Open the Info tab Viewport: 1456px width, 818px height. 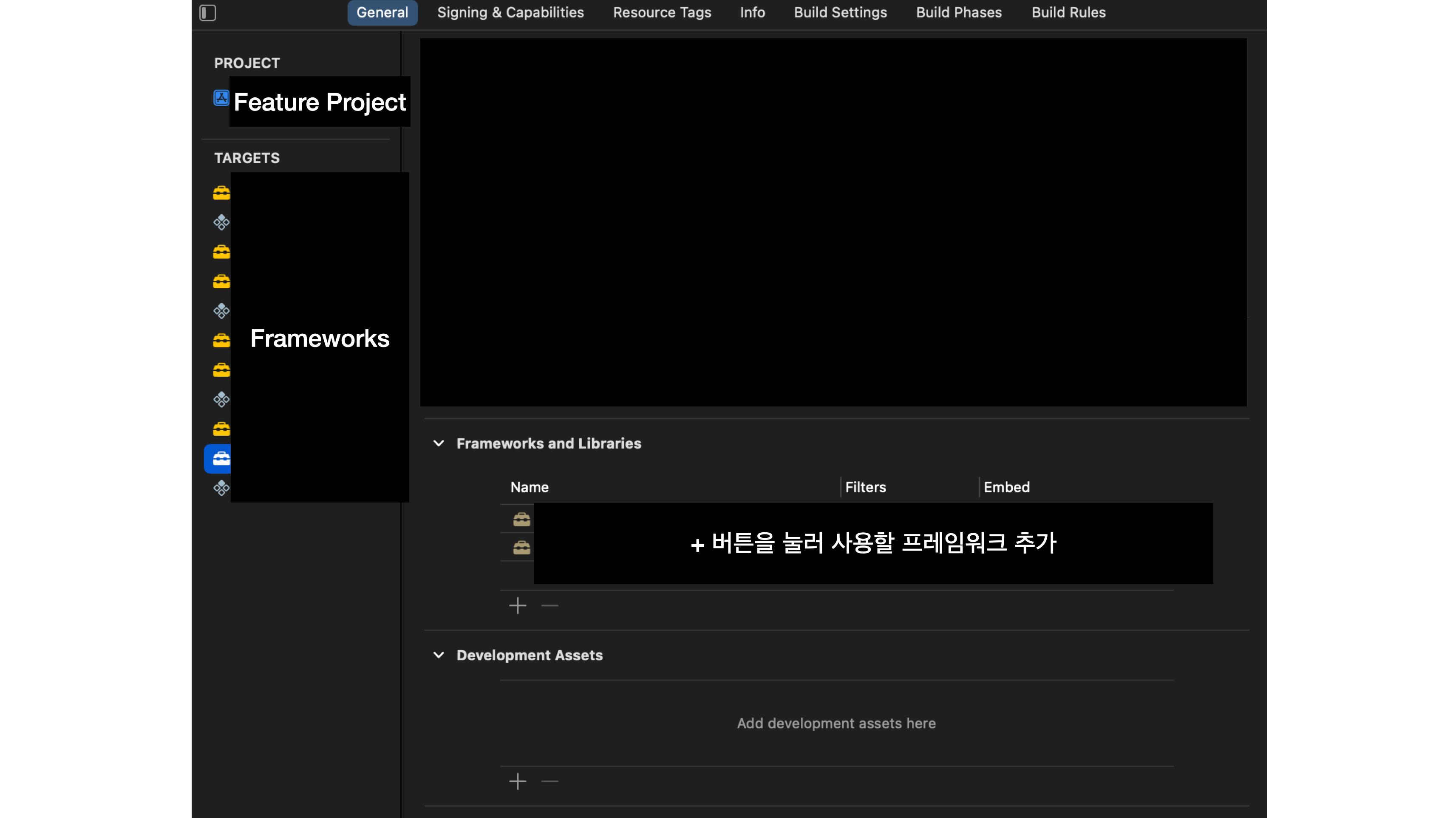752,12
